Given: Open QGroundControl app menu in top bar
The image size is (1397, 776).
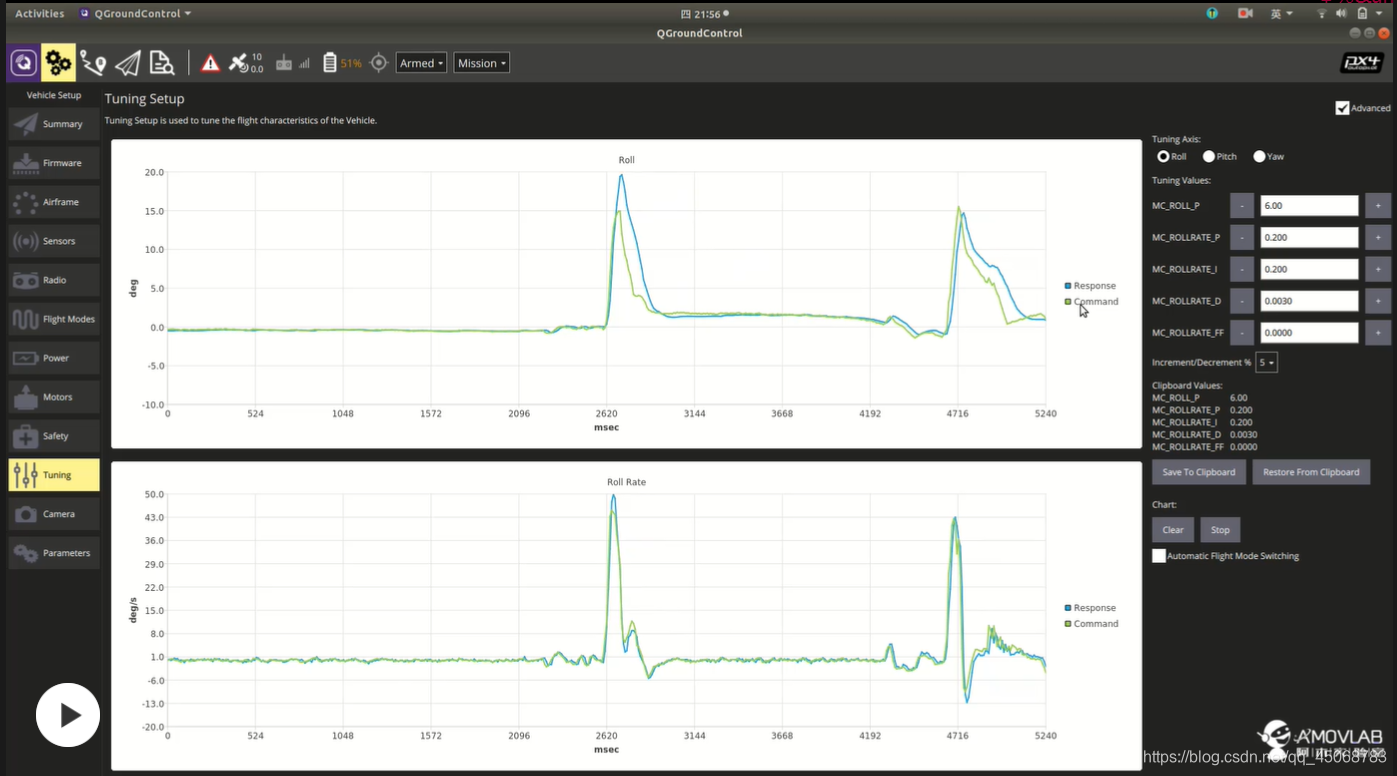Looking at the screenshot, I should click(135, 13).
